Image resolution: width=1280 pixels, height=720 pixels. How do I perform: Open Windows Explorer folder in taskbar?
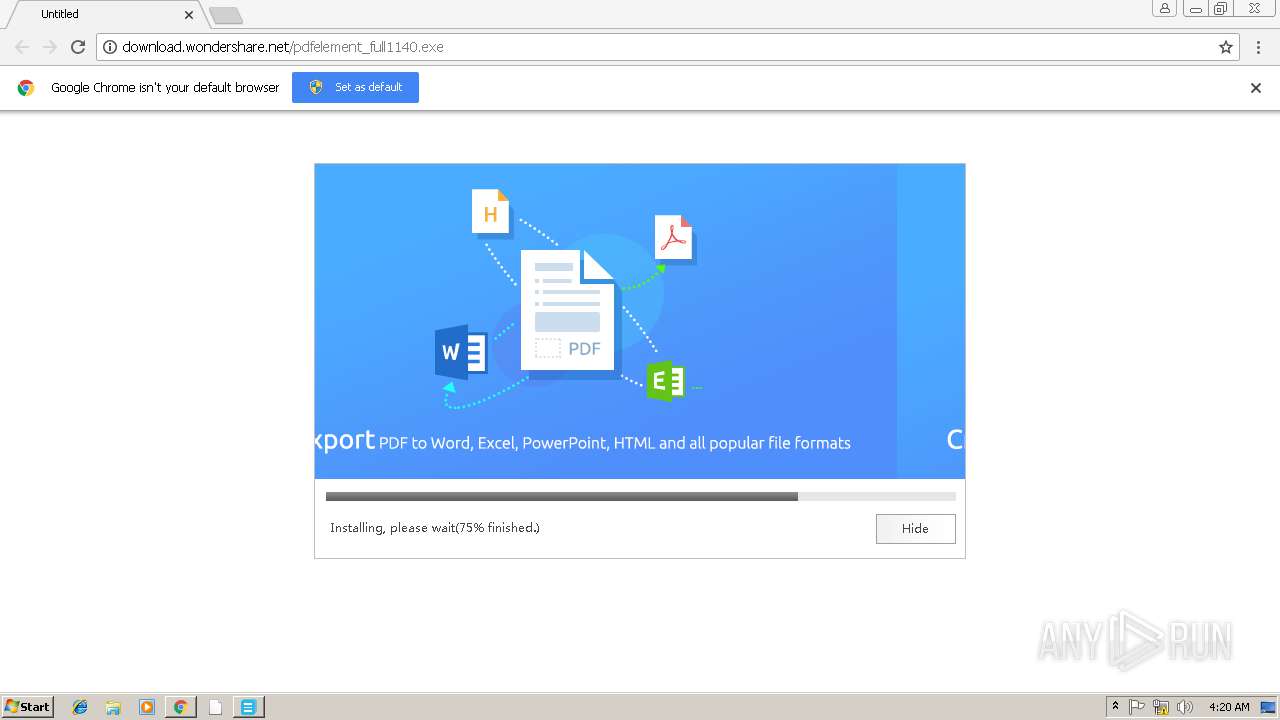coord(113,707)
